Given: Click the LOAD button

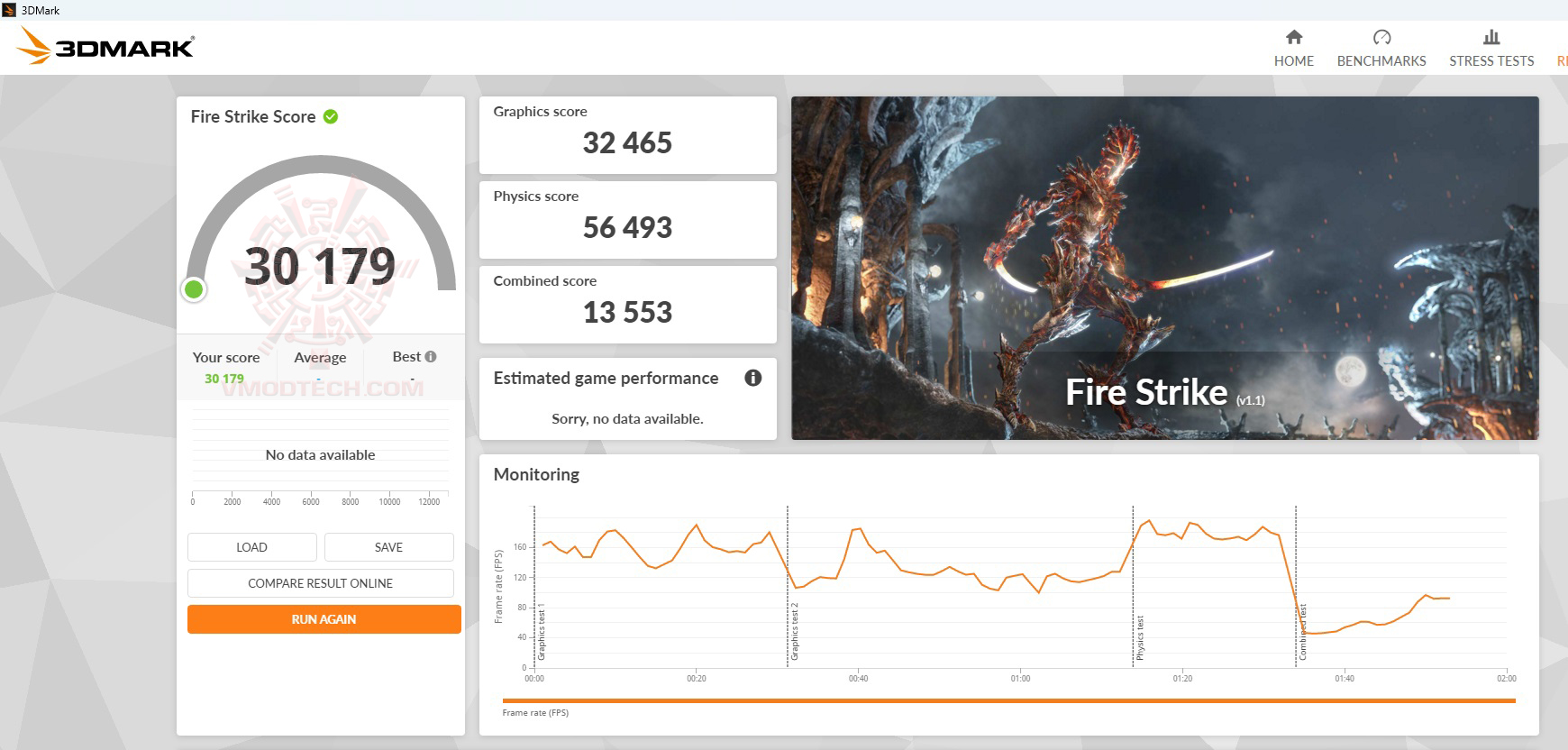Looking at the screenshot, I should tap(252, 547).
